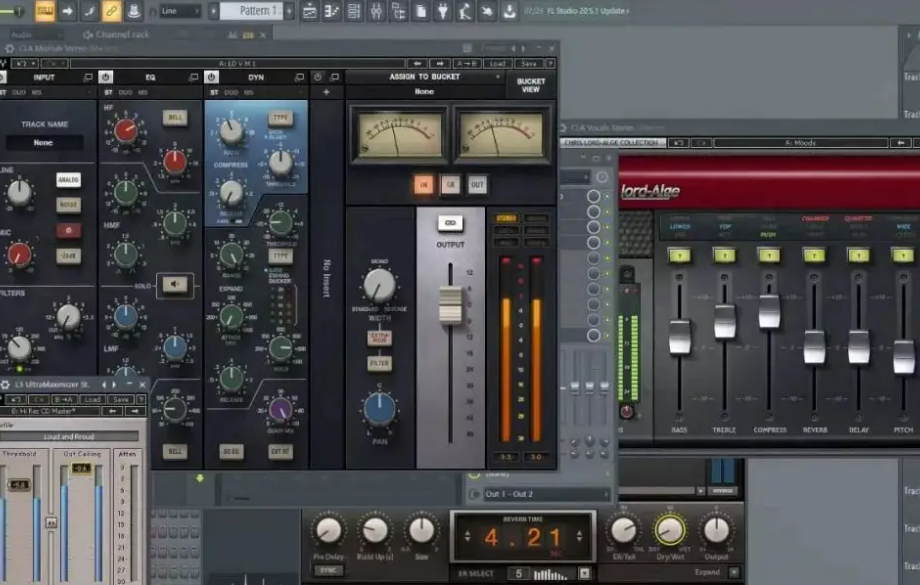
Task: Toggle the EQ section power button
Action: [106, 77]
